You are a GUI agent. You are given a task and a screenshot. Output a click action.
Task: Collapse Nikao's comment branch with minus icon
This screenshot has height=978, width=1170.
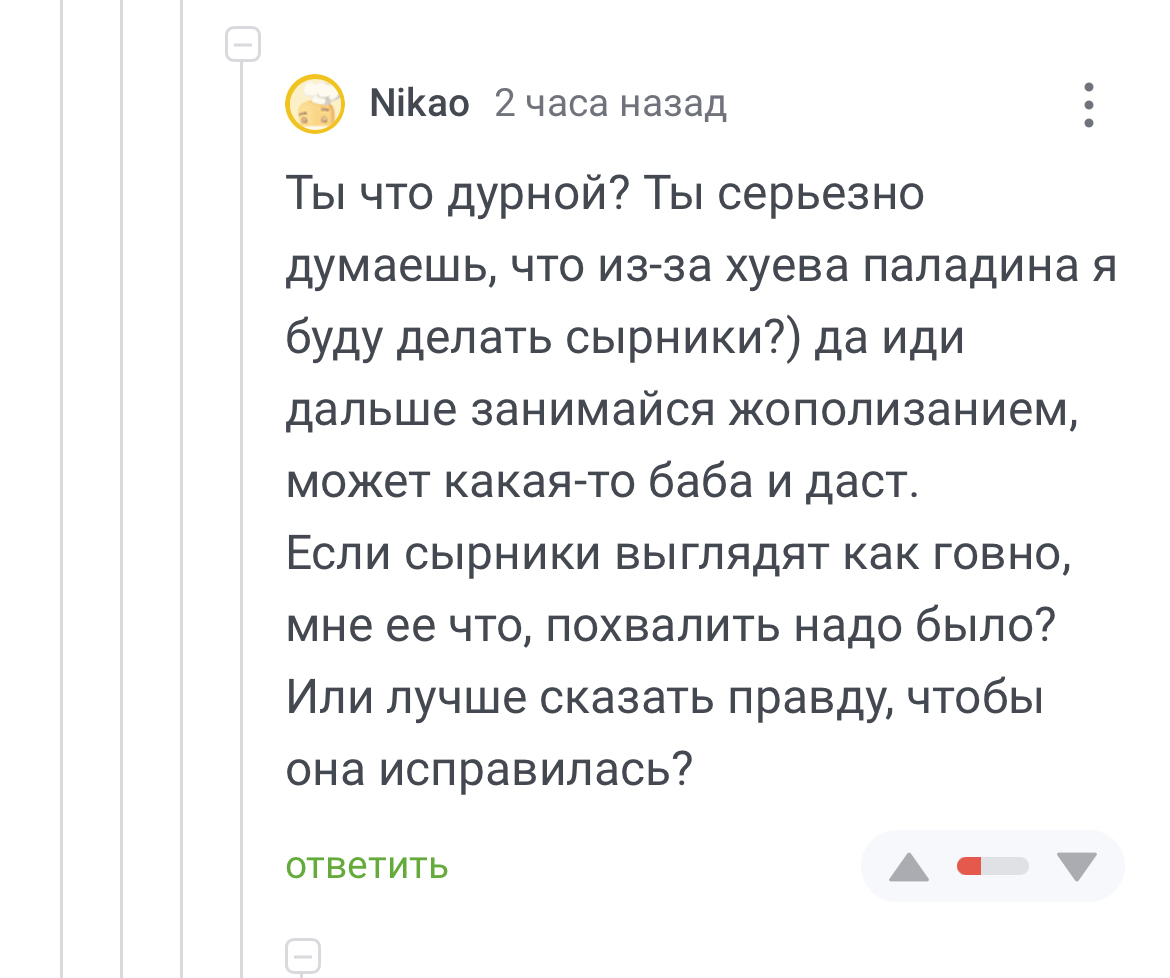[x=243, y=44]
